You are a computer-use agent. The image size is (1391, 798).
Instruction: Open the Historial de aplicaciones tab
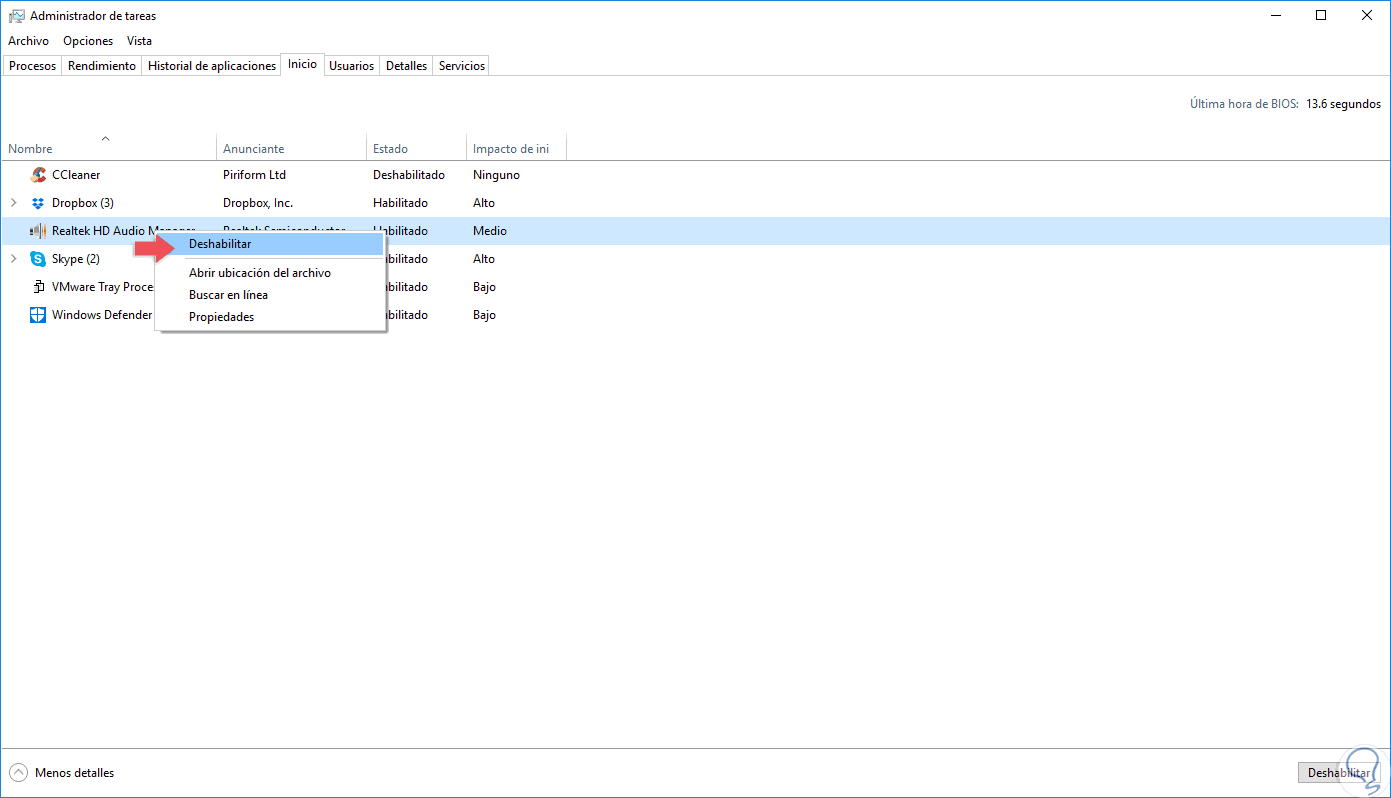[212, 66]
